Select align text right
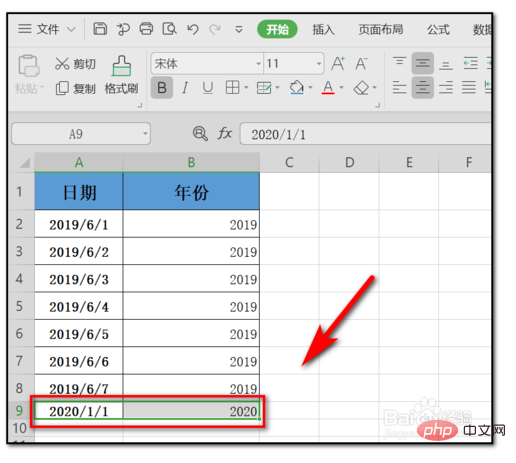516x463 pixels. (445, 88)
